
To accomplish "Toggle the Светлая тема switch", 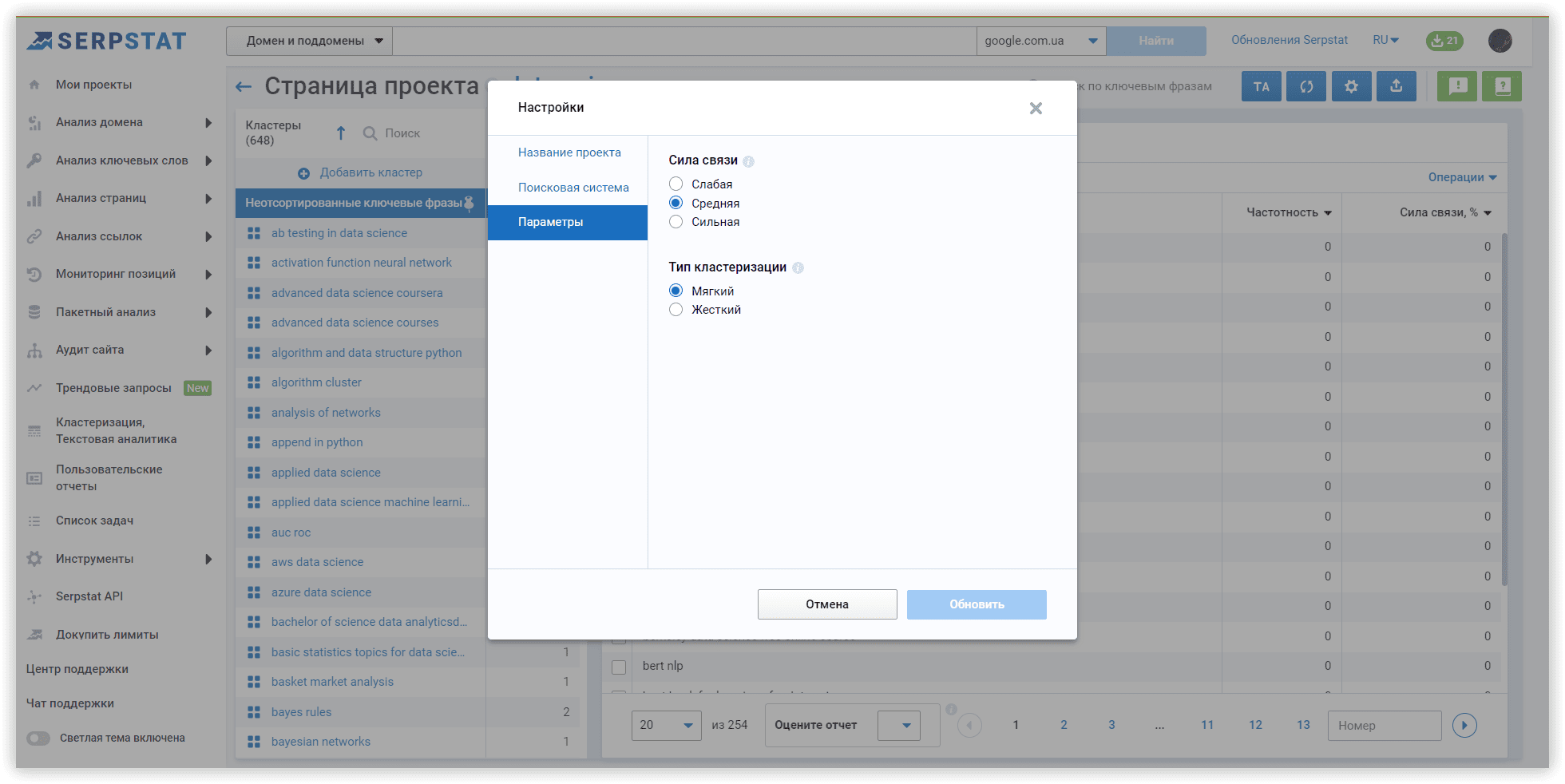I will 38,738.
